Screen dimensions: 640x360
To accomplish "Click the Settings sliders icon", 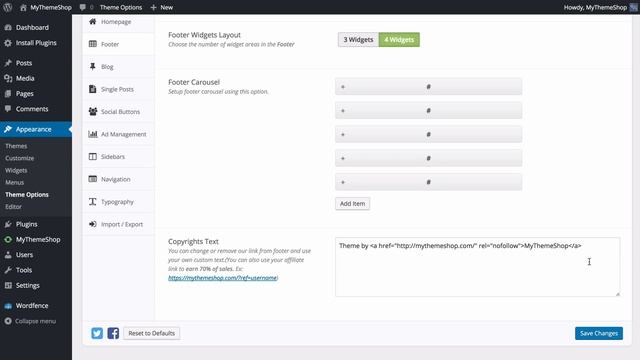I will click(8, 285).
